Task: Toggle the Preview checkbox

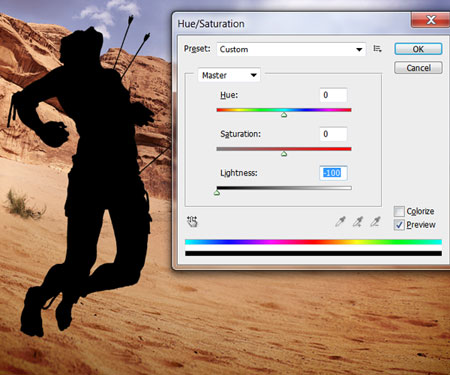Action: tap(399, 225)
